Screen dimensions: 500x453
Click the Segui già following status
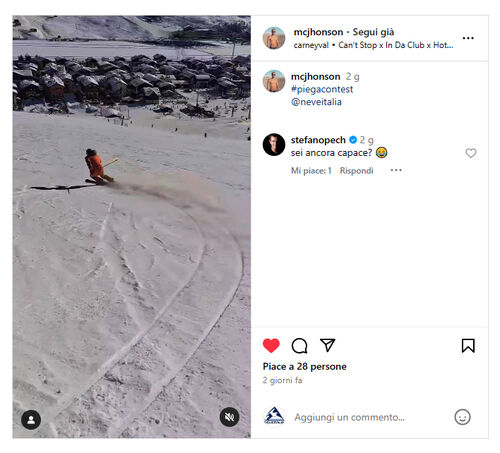373,32
